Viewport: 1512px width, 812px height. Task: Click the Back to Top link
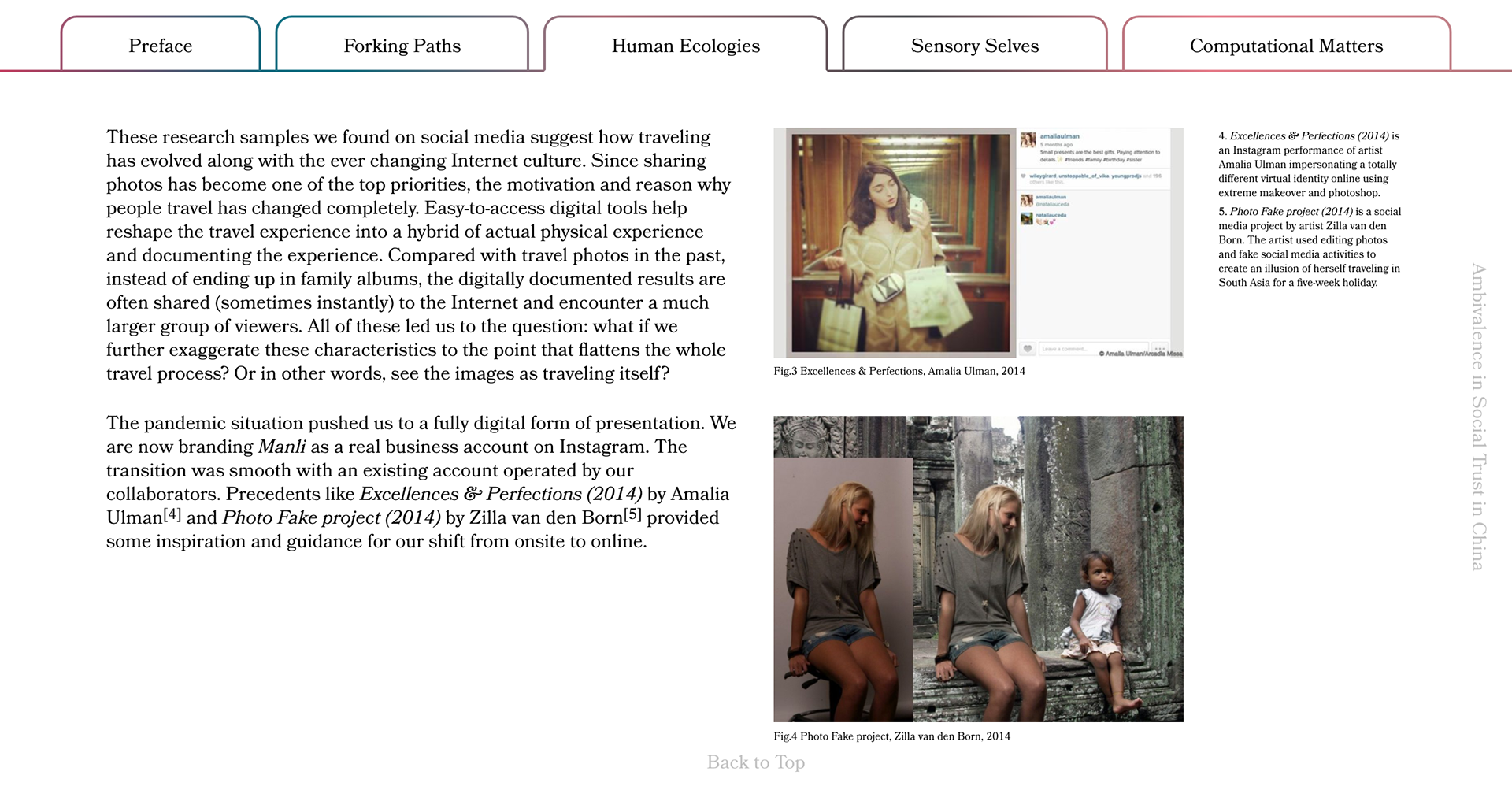(x=756, y=762)
